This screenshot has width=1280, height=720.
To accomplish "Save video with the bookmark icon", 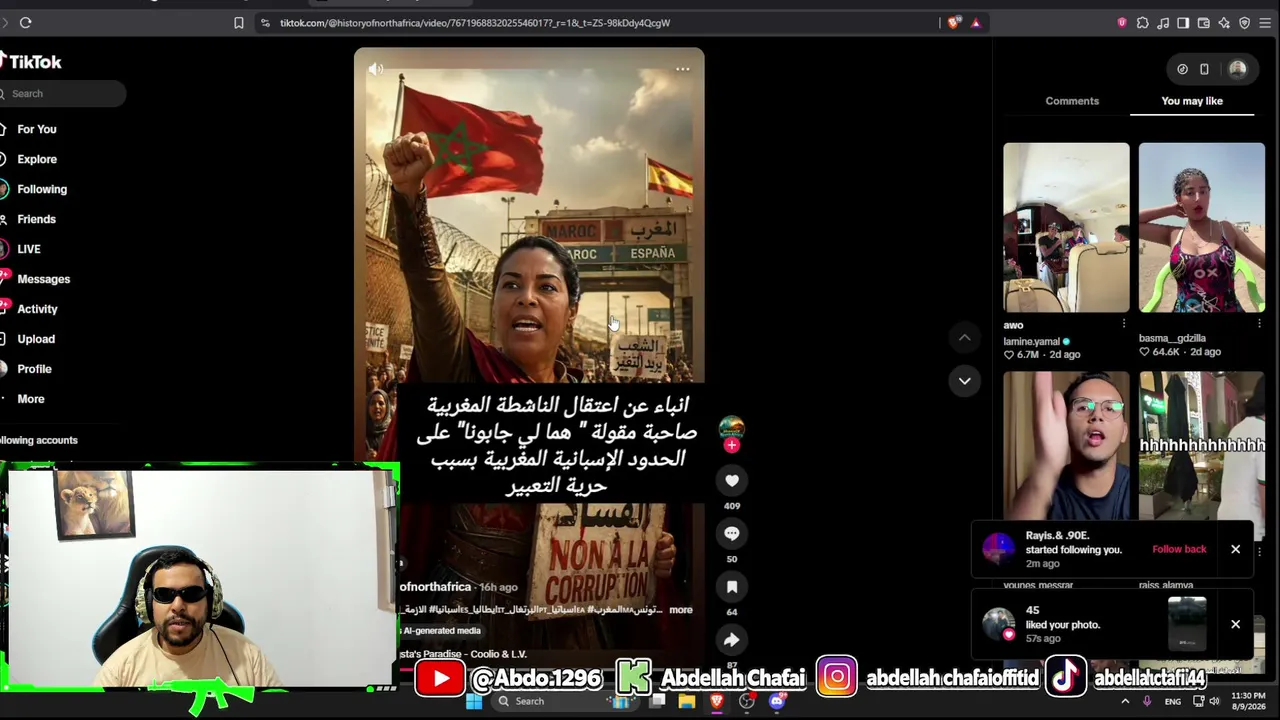I will pyautogui.click(x=732, y=587).
